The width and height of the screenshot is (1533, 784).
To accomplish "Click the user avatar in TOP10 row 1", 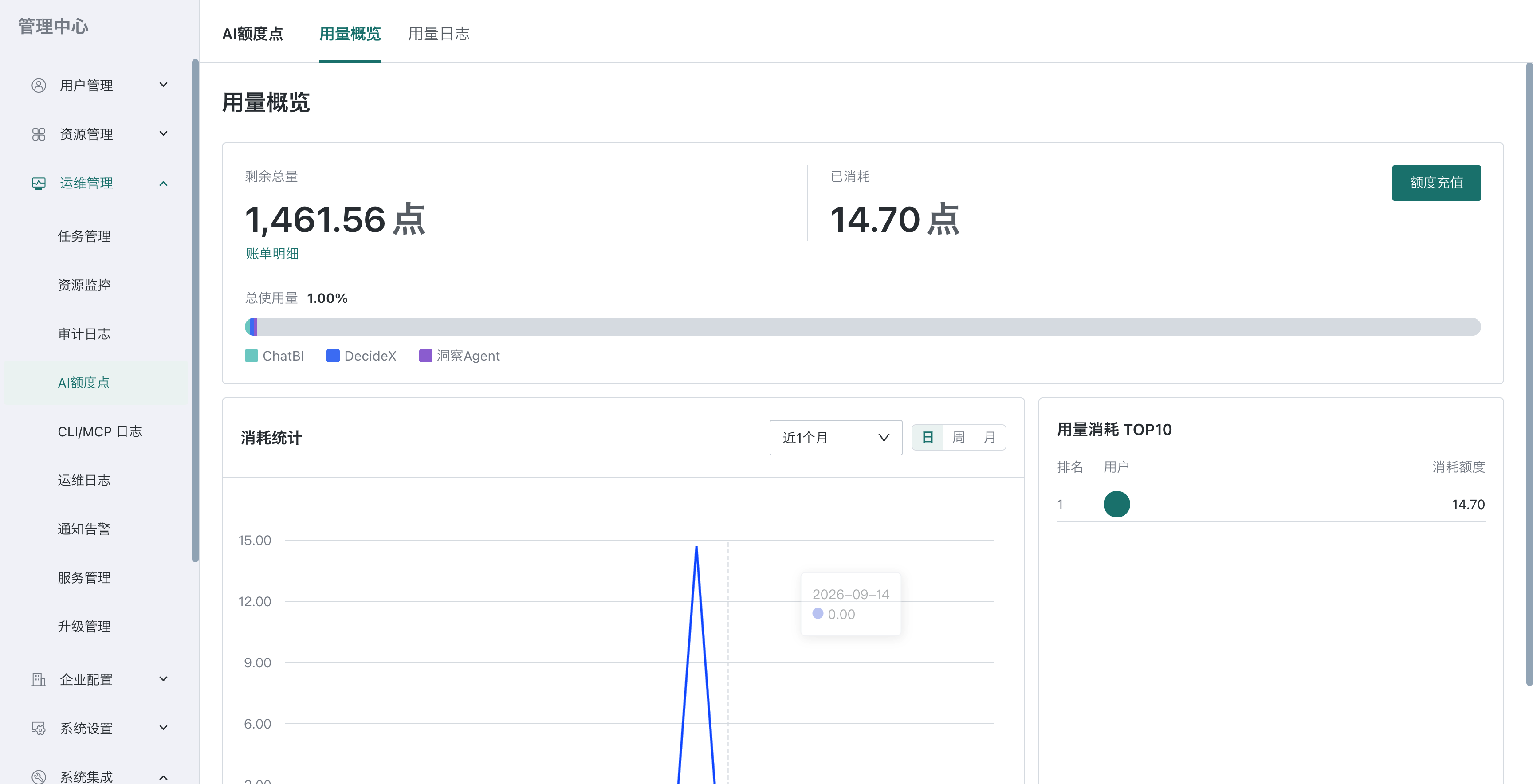I will click(x=1116, y=504).
